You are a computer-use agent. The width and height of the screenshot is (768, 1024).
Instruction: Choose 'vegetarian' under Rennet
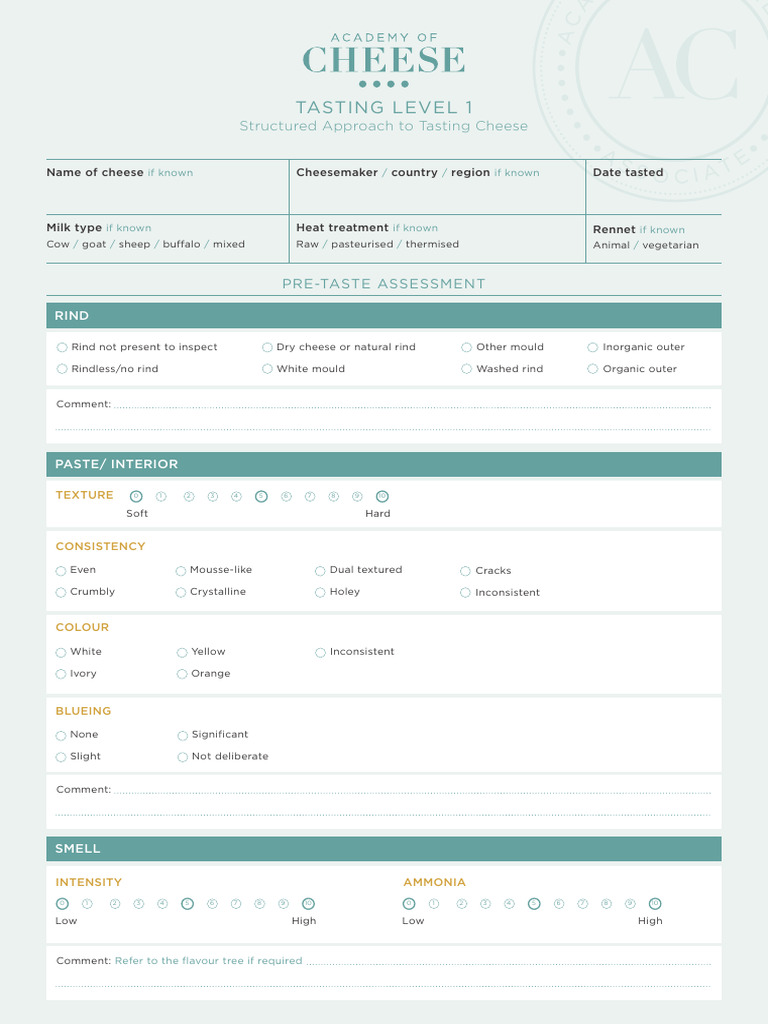point(671,246)
